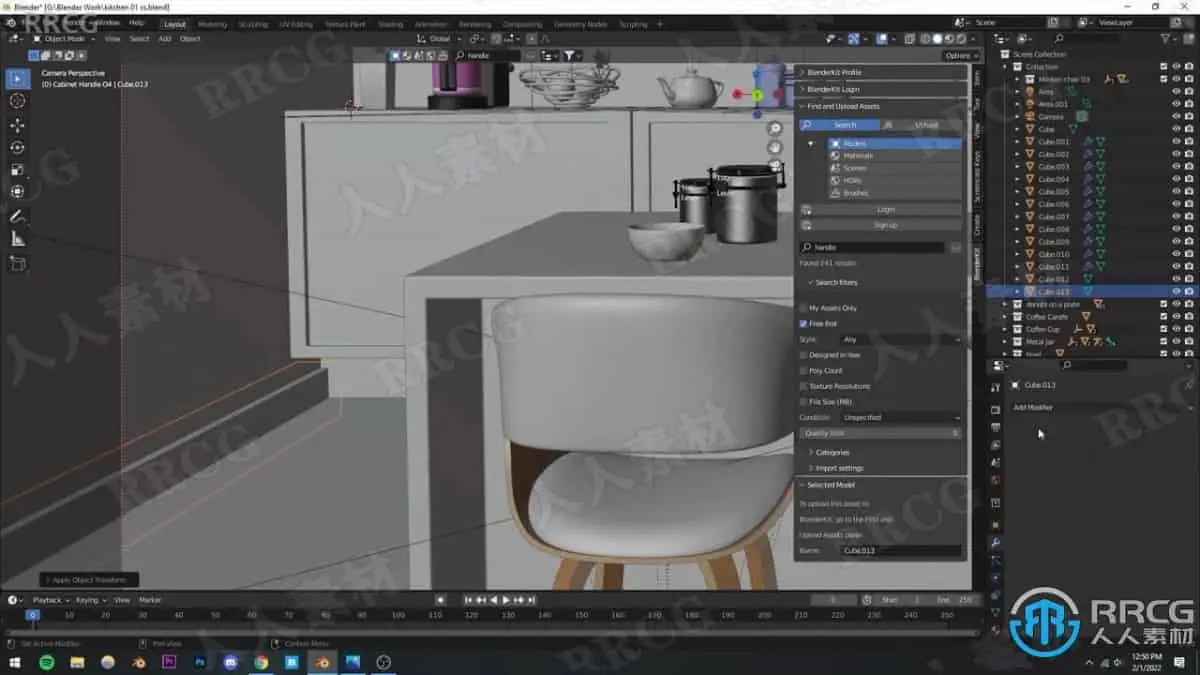This screenshot has width=1200, height=675.
Task: Enable the My Assets Only checkbox
Action: 804,308
